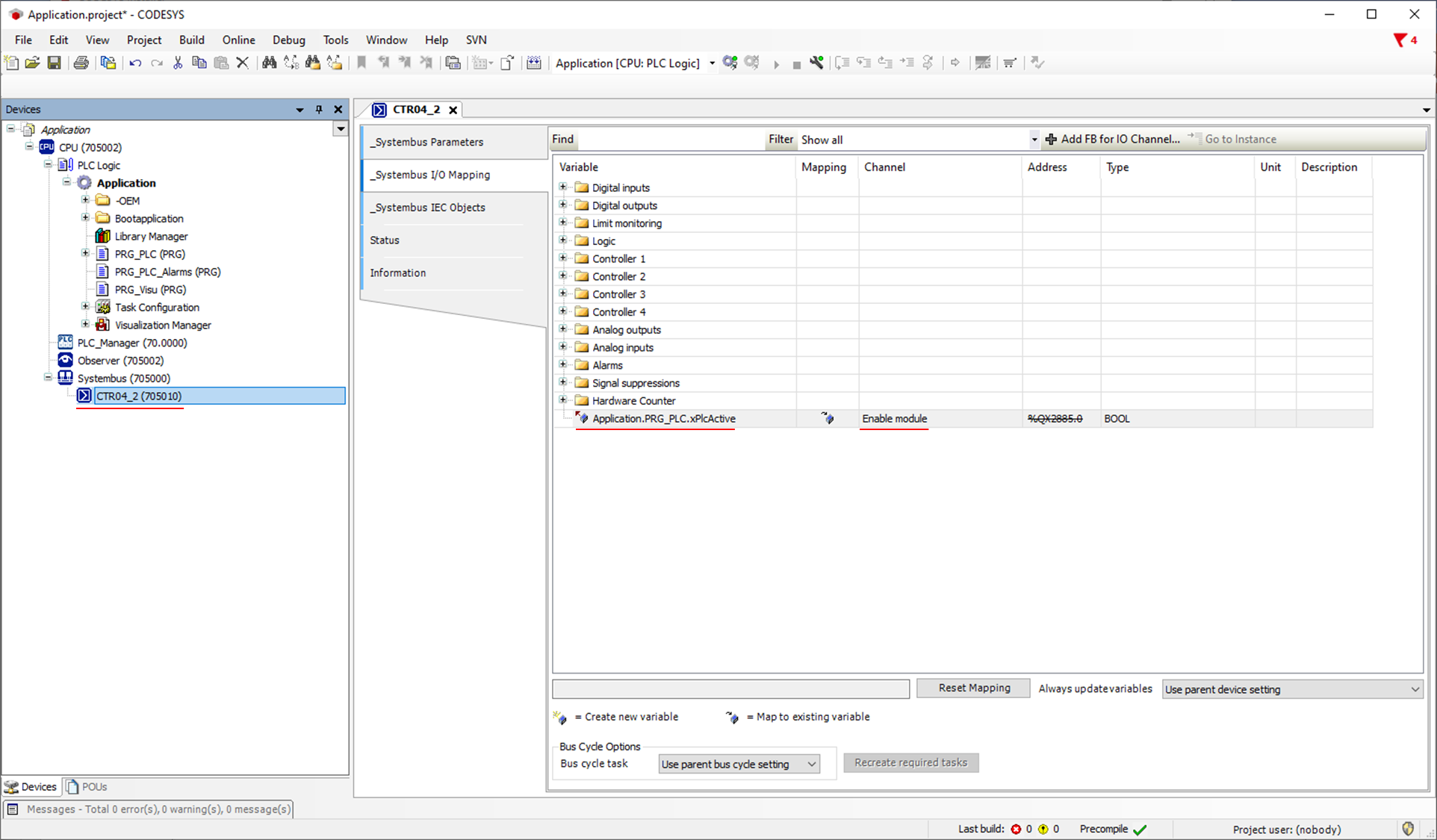The height and width of the screenshot is (840, 1437).
Task: Expand the PRG_PLC program node
Action: click(85, 253)
